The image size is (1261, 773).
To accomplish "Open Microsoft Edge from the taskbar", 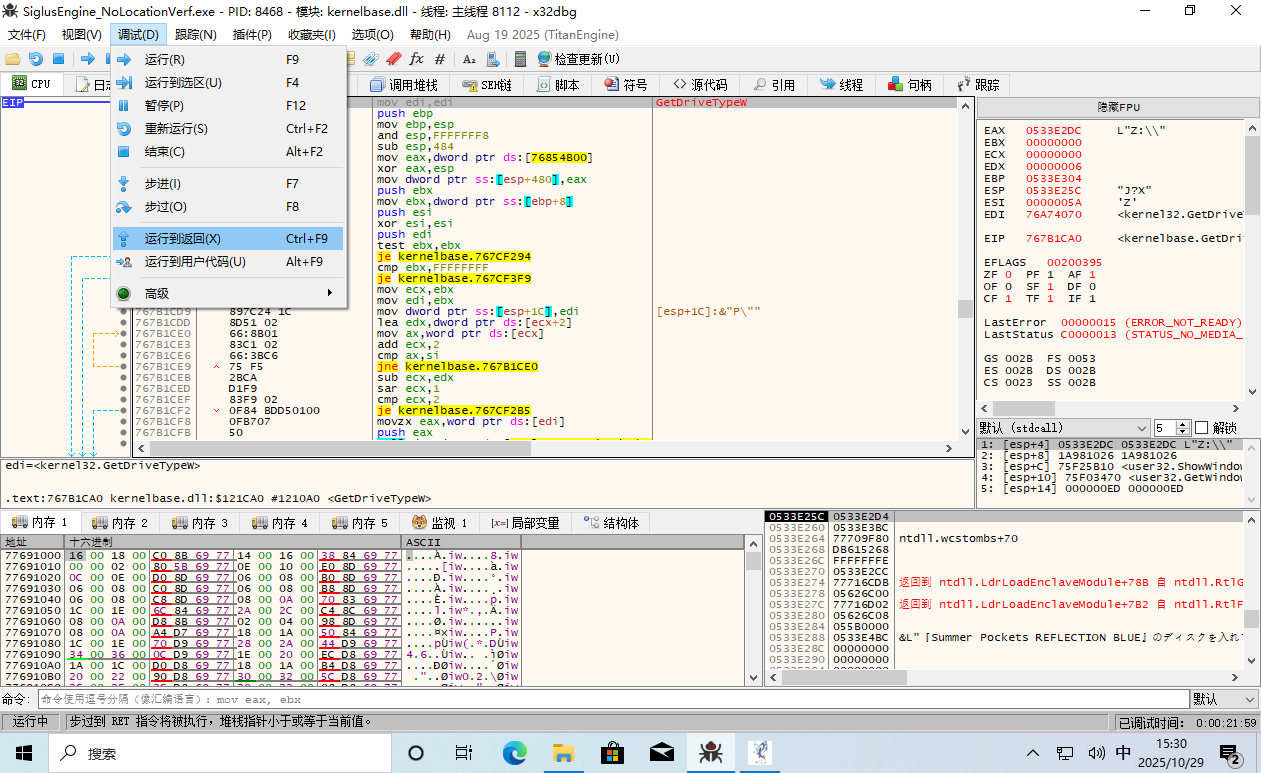I will click(514, 752).
